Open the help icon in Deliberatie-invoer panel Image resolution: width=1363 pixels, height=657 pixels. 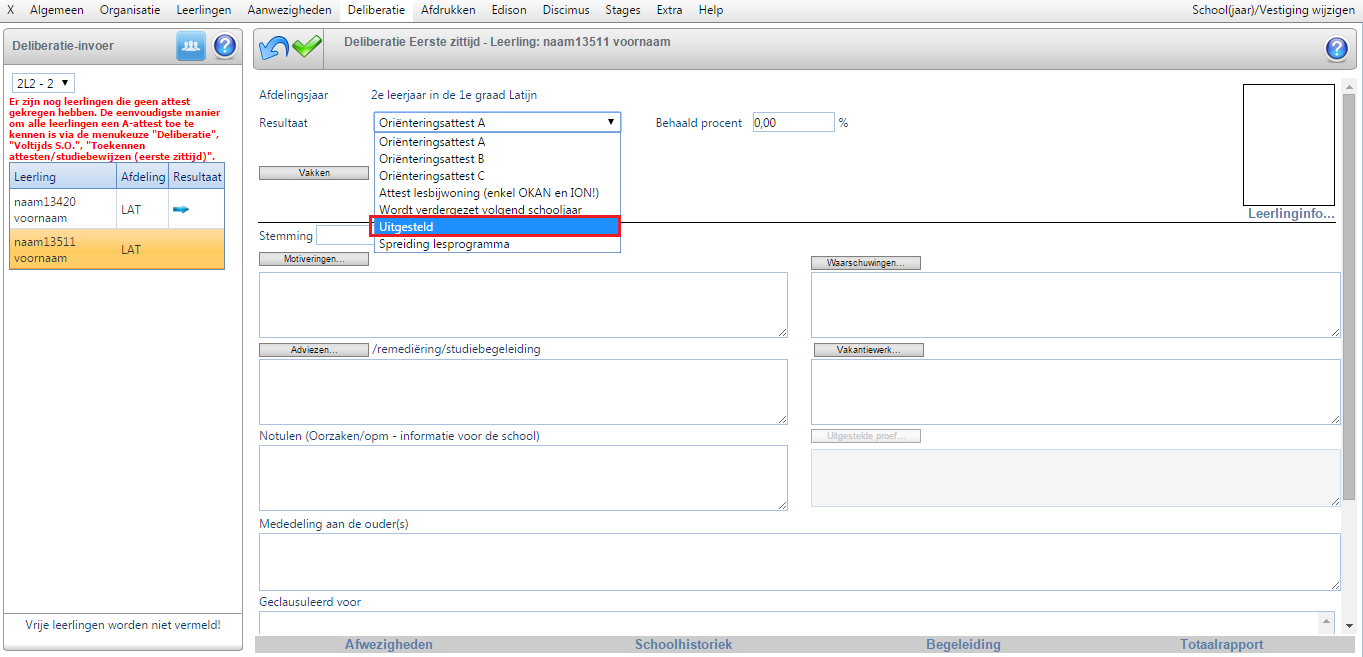pyautogui.click(x=225, y=46)
